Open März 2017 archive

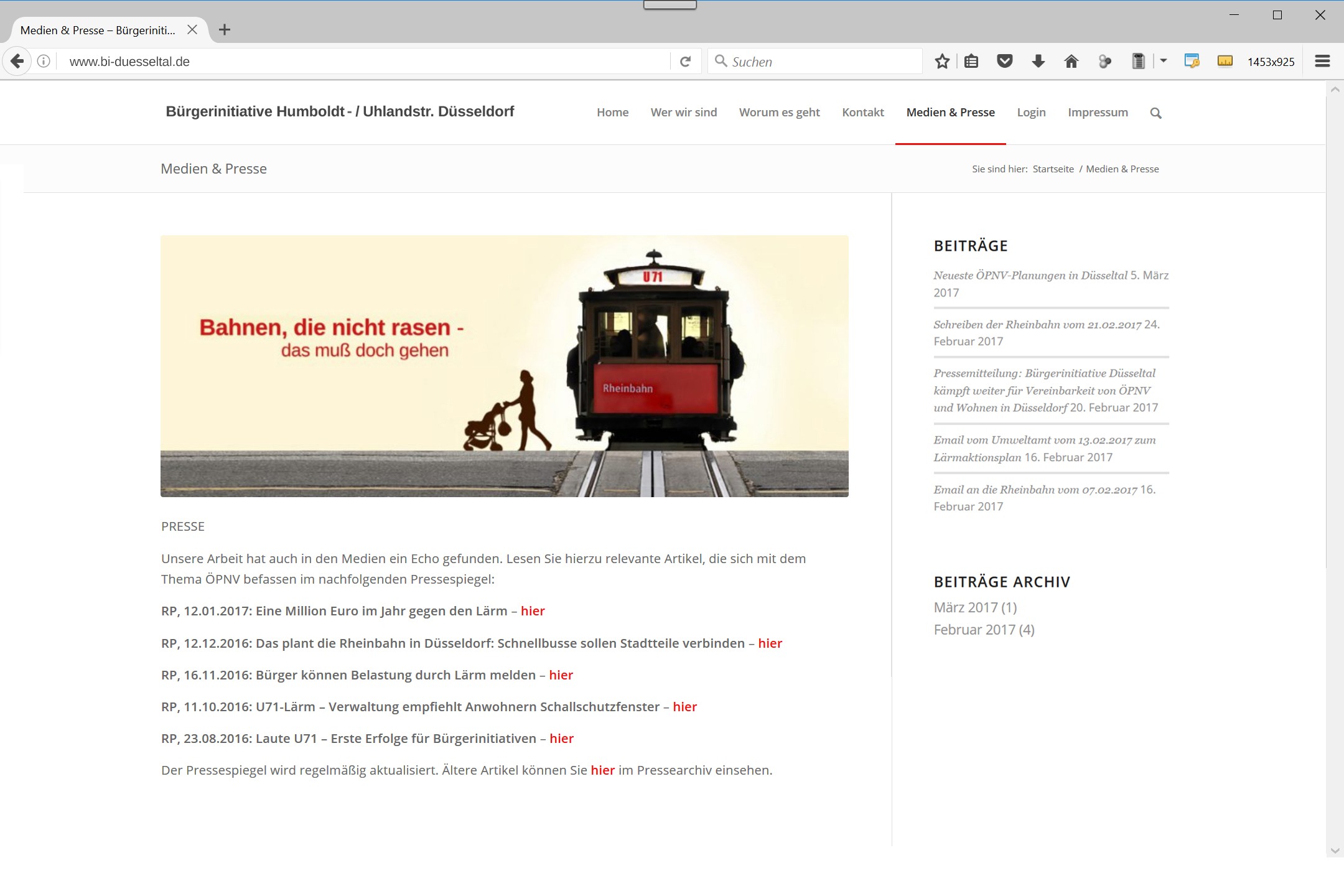pos(975,607)
